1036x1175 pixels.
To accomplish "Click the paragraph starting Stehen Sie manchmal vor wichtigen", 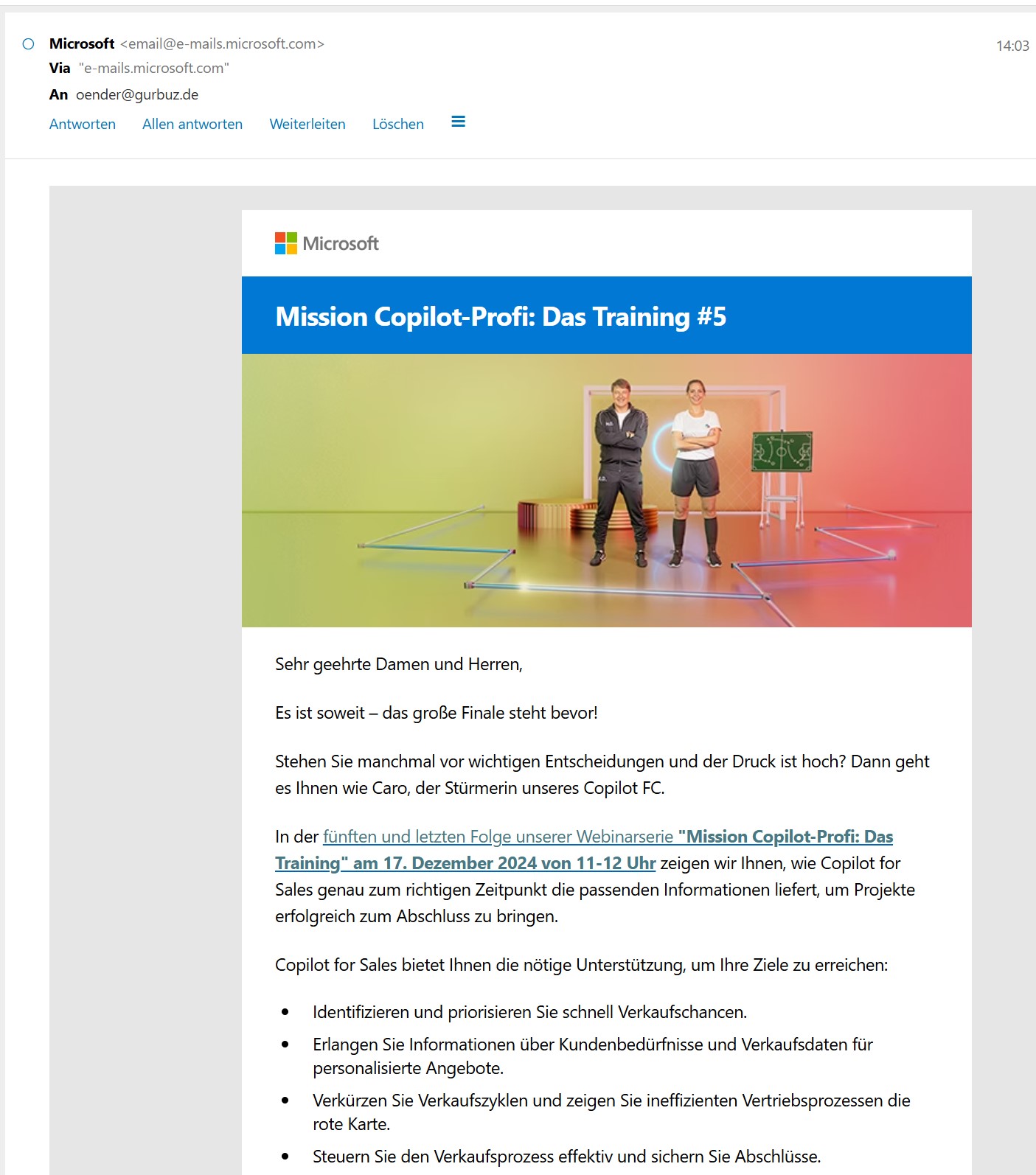I will tap(602, 775).
